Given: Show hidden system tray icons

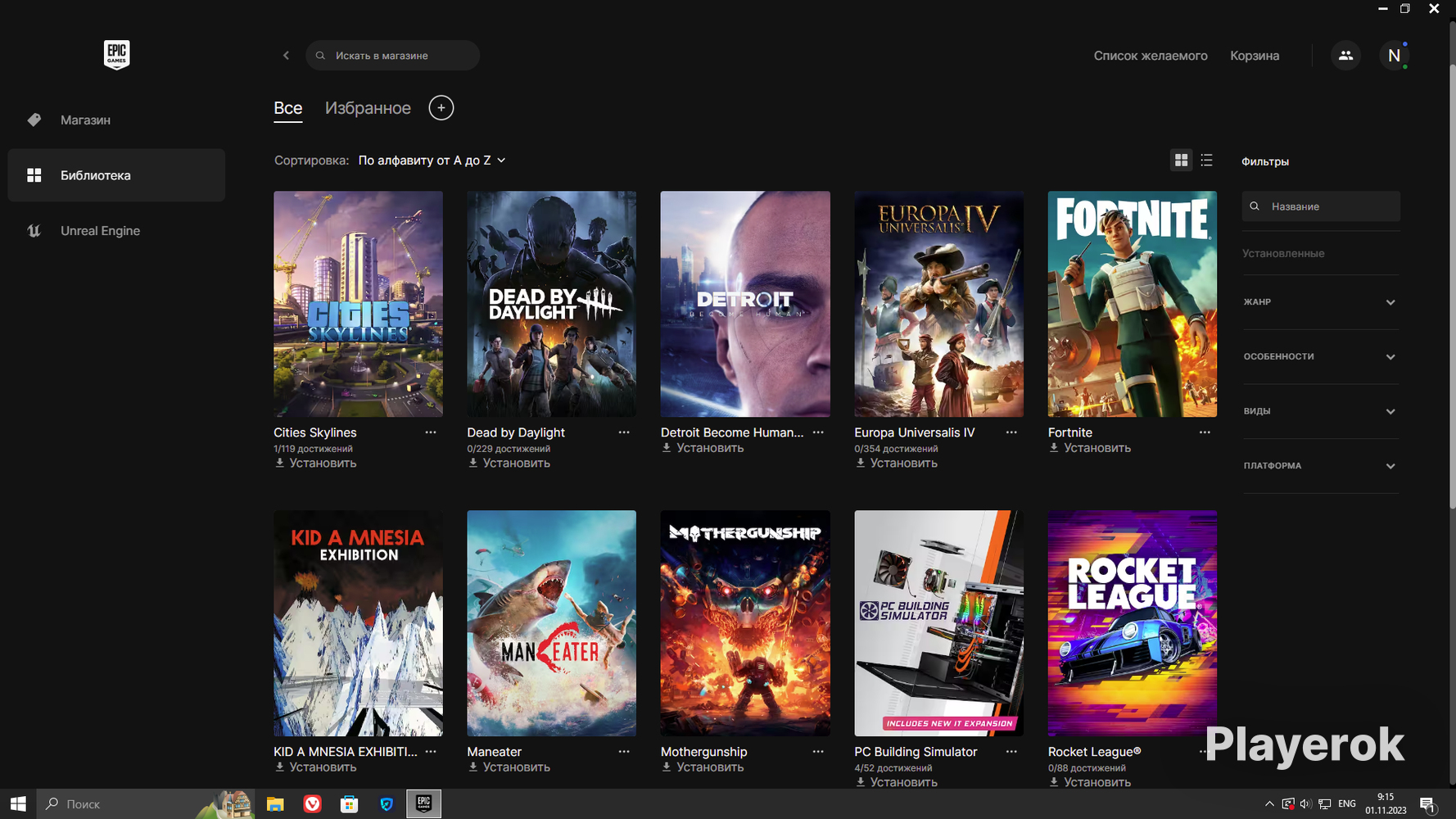Looking at the screenshot, I should click(x=1269, y=804).
